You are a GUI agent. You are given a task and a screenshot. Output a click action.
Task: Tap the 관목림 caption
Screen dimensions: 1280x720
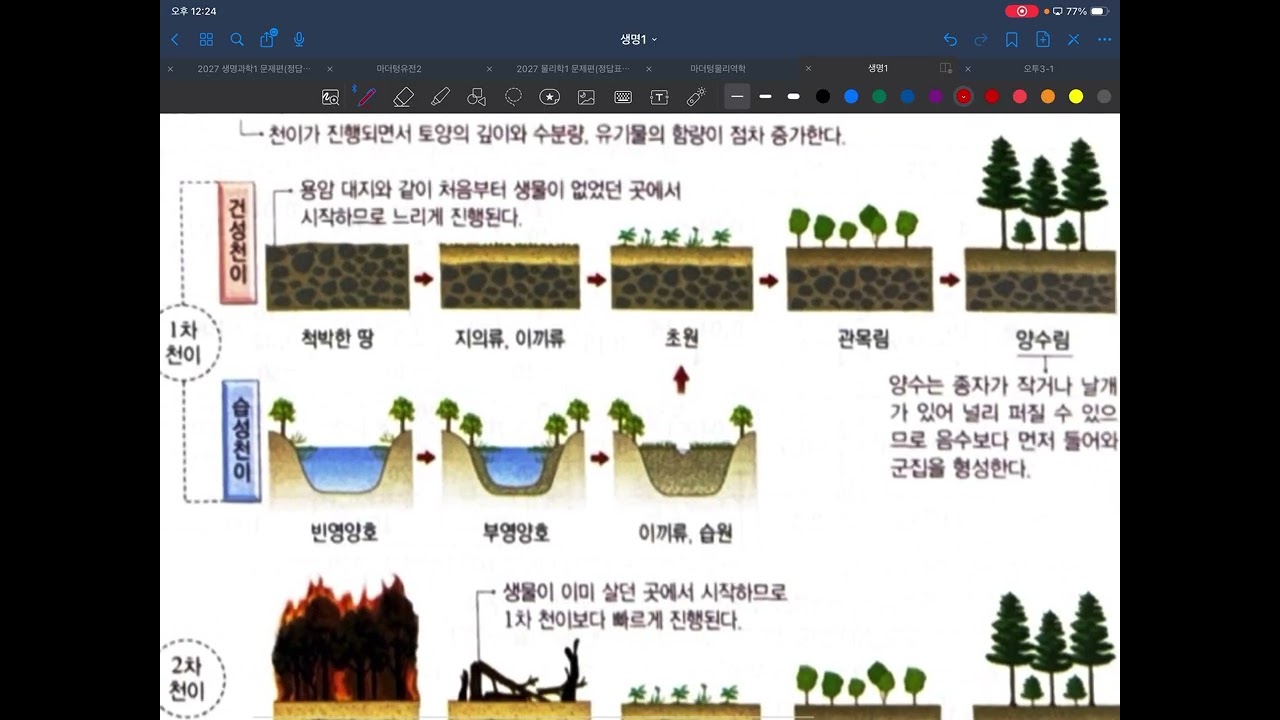(x=863, y=338)
